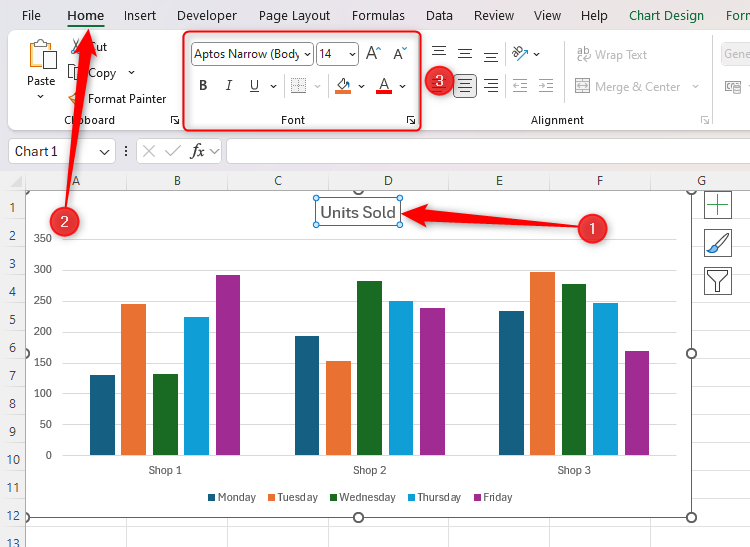Expand the Font Color dropdown arrow
750x547 pixels.
[x=403, y=86]
